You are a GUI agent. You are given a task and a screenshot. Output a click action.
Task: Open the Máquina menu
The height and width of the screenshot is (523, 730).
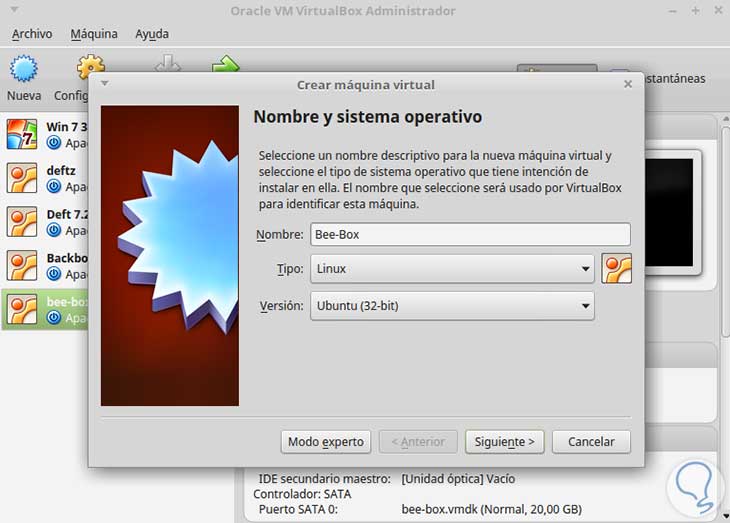click(94, 34)
